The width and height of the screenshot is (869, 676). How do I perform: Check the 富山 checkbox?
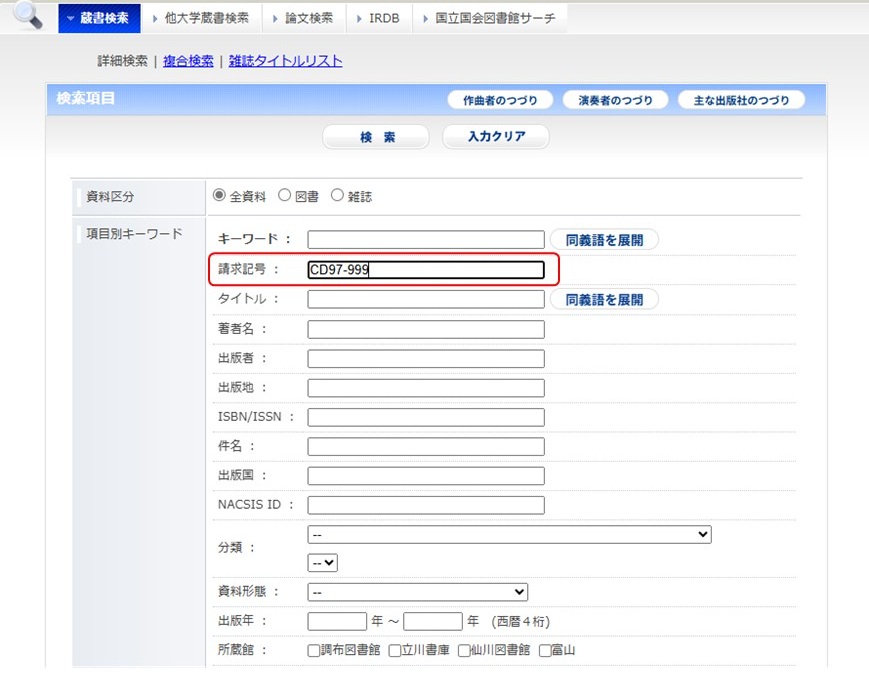click(x=545, y=651)
